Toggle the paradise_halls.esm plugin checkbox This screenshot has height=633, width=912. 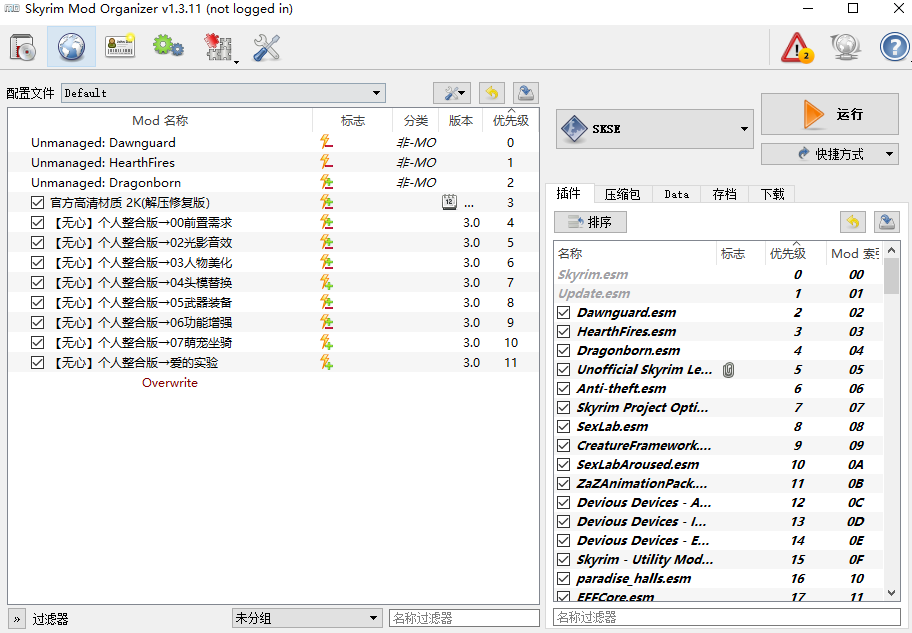[x=563, y=578]
